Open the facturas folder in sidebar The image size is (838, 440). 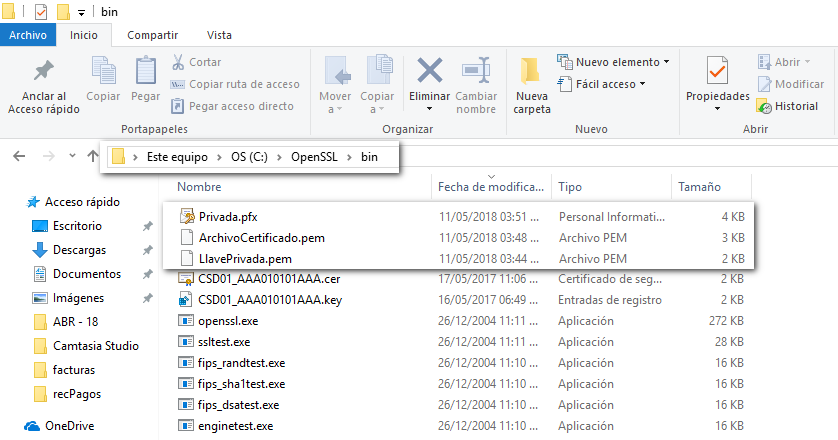tap(74, 370)
